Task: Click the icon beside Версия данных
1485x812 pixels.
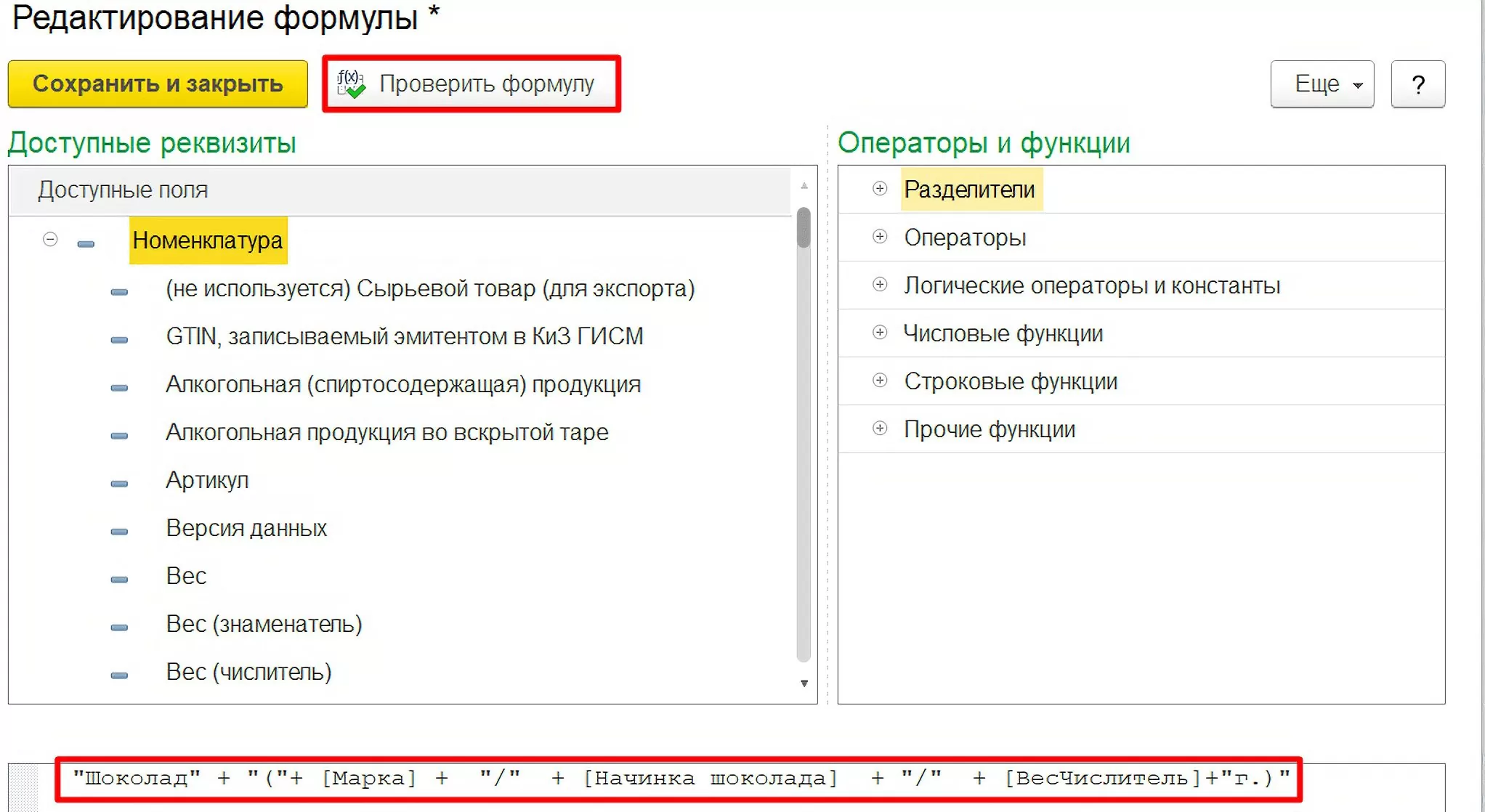Action: tap(119, 532)
